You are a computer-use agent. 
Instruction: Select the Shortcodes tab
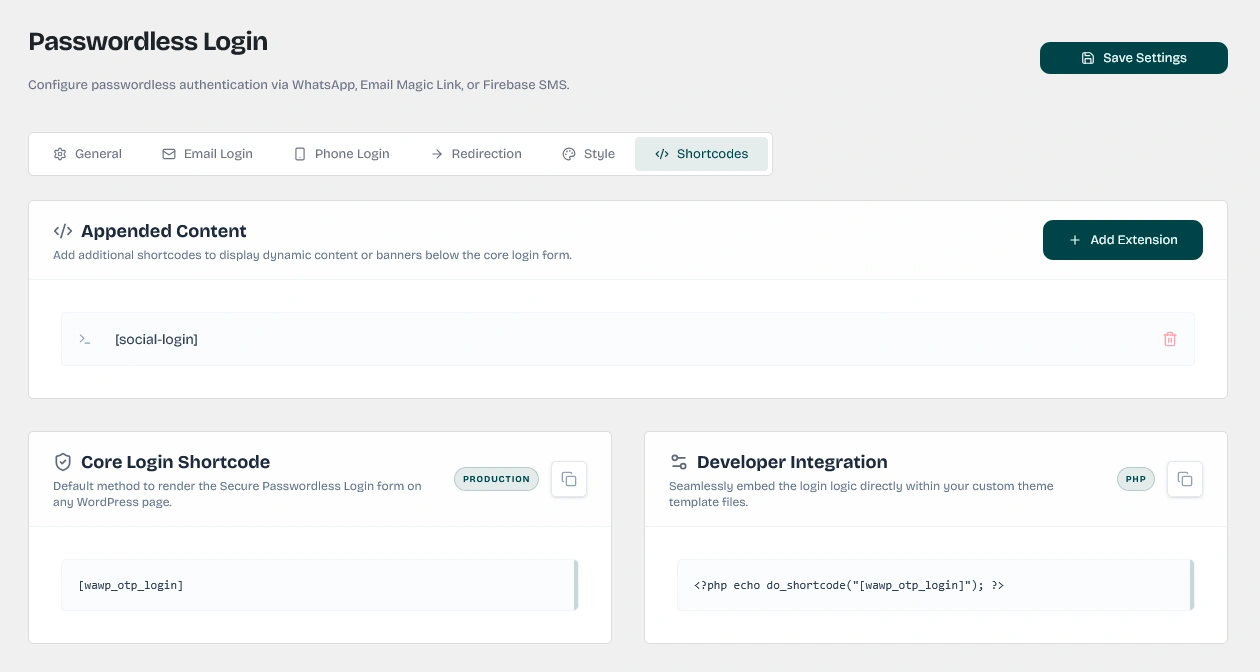pos(701,154)
